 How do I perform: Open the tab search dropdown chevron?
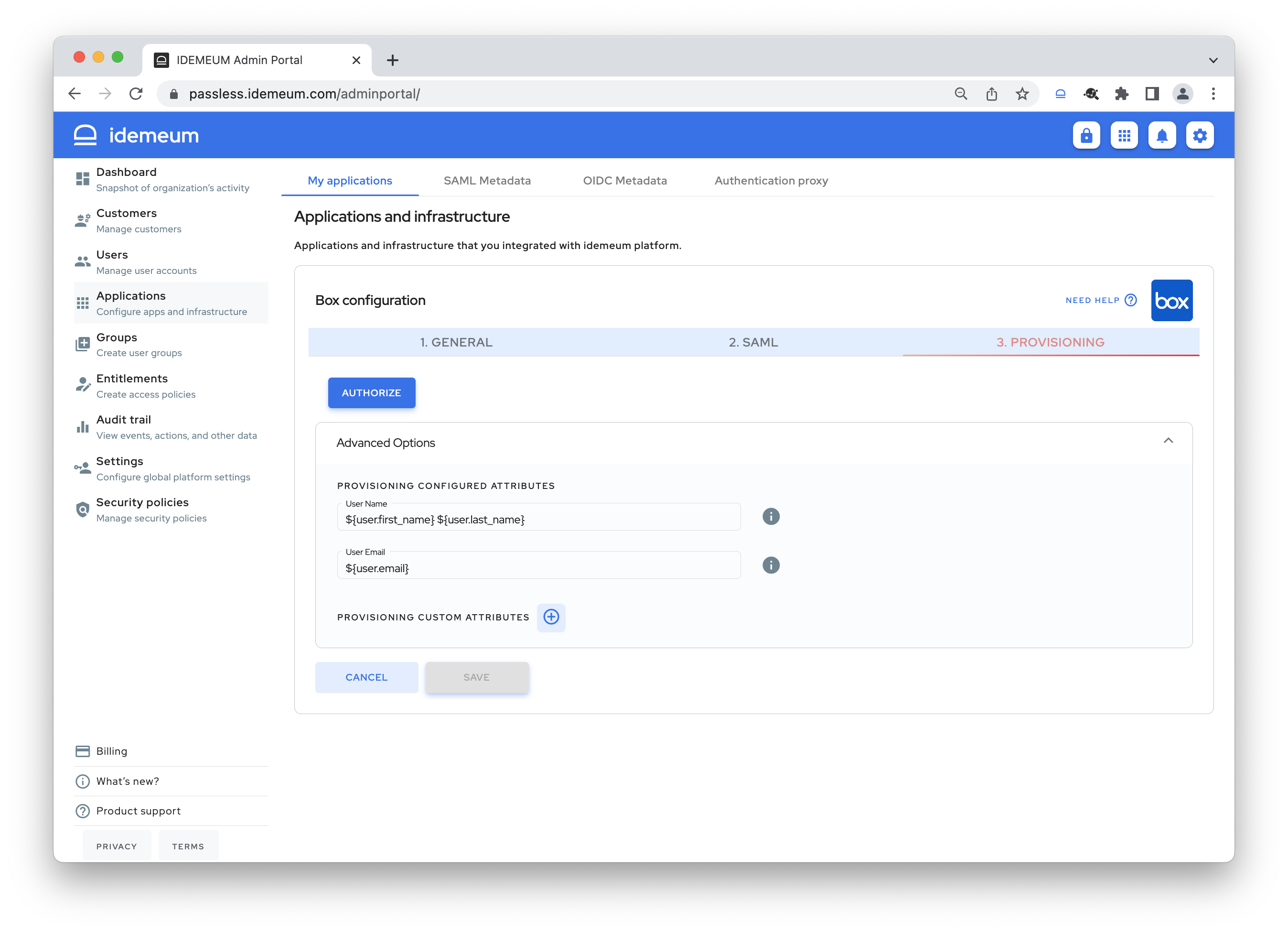pyautogui.click(x=1213, y=60)
